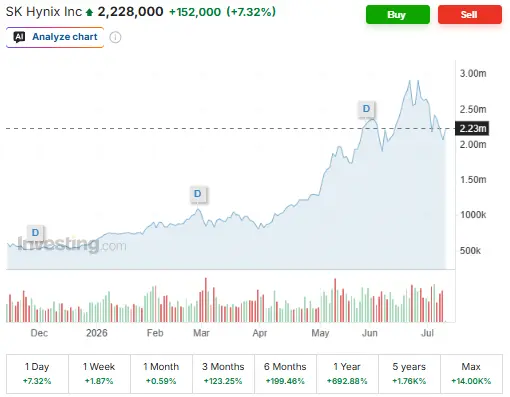510x397 pixels.
Task: Click the 2.23m current price label
Action: (472, 128)
